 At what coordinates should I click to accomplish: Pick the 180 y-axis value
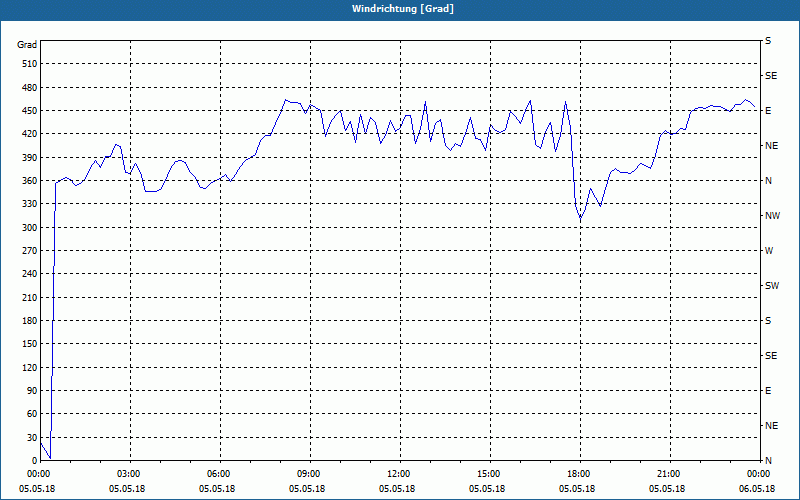(30, 321)
